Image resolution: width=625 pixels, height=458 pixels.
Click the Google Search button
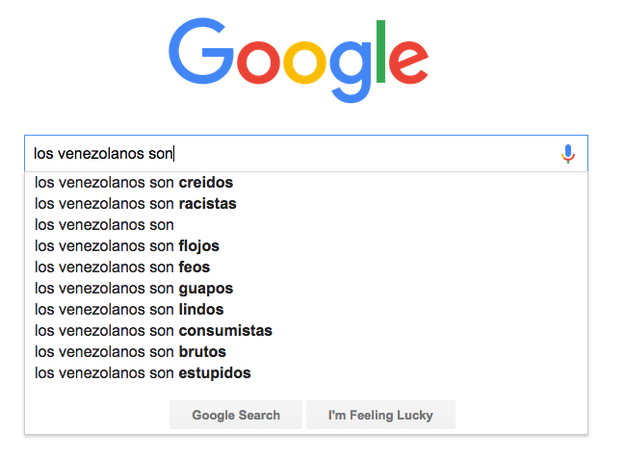236,415
